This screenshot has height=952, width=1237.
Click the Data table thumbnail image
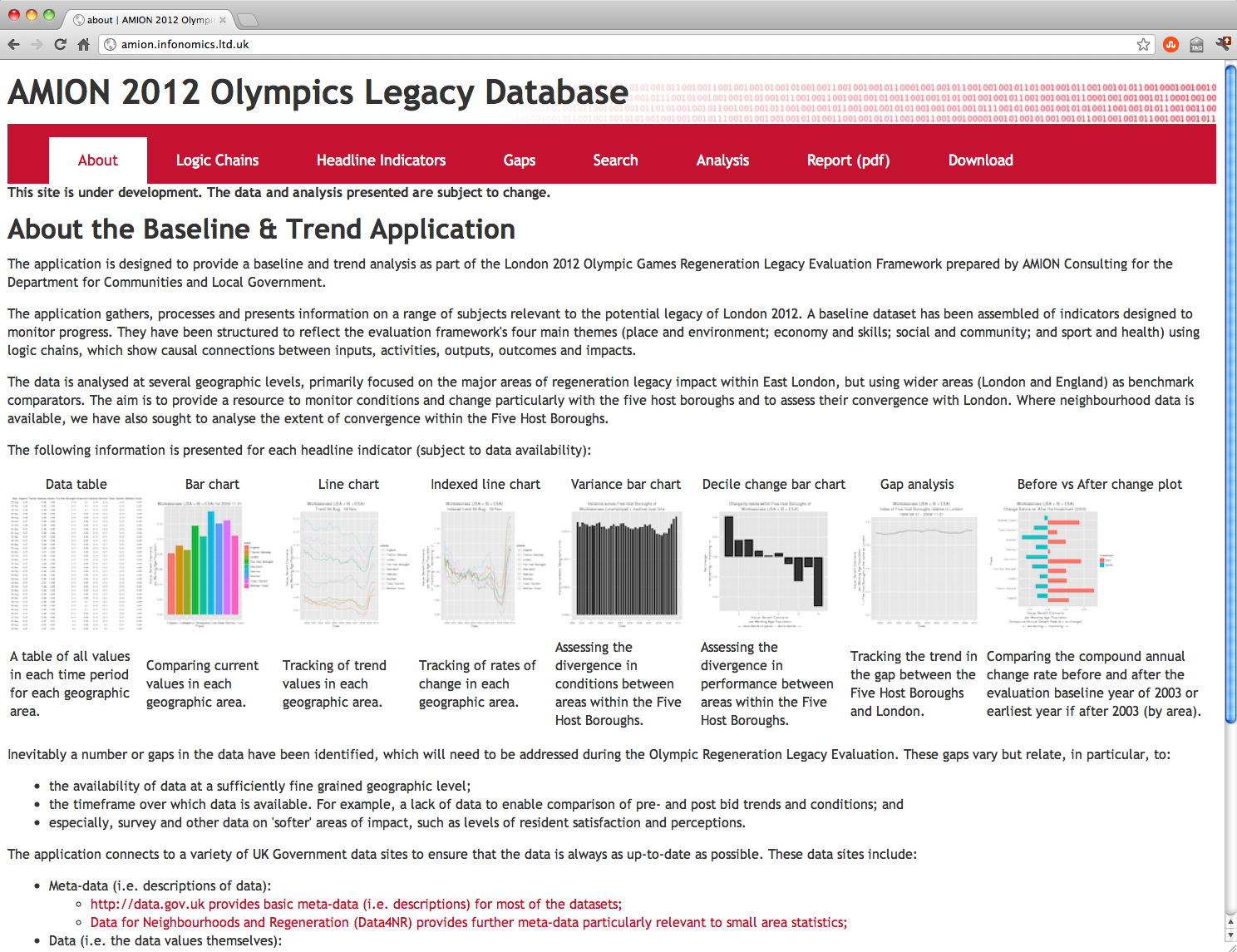click(x=76, y=562)
